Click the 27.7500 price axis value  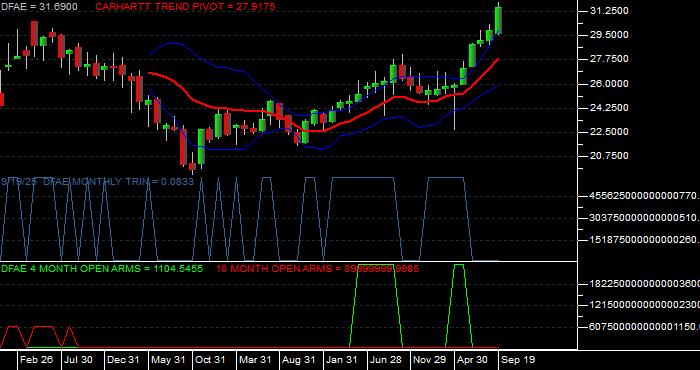point(610,59)
